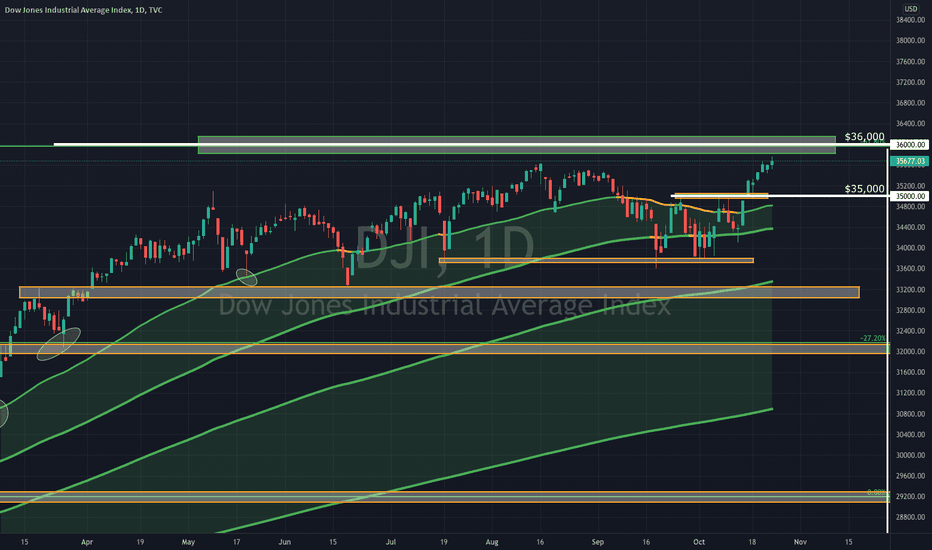Click the 33600.00 price axis label
The image size is (932, 550).
[x=910, y=269]
